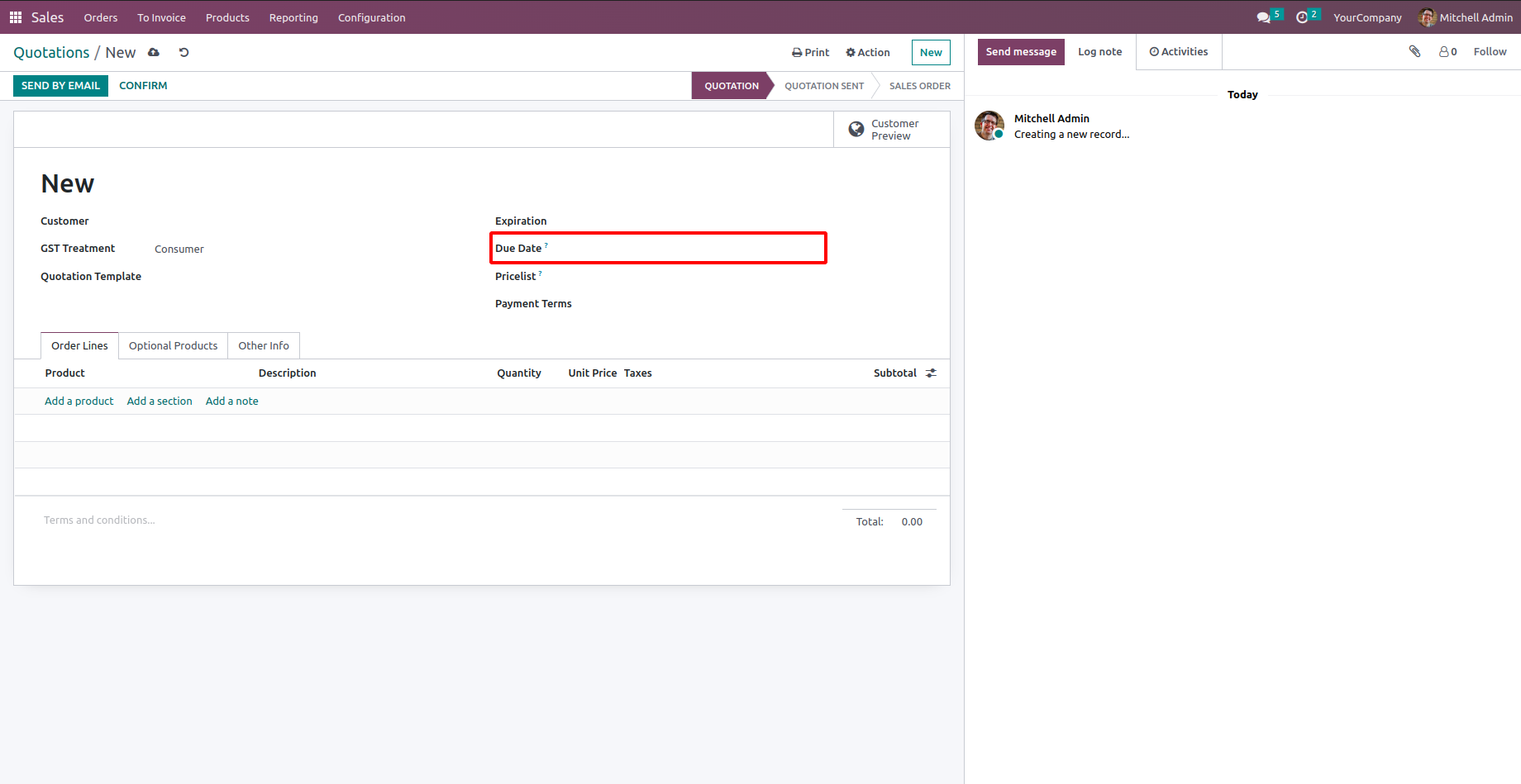
Task: Open the column settings adjust icon
Action: [x=931, y=373]
